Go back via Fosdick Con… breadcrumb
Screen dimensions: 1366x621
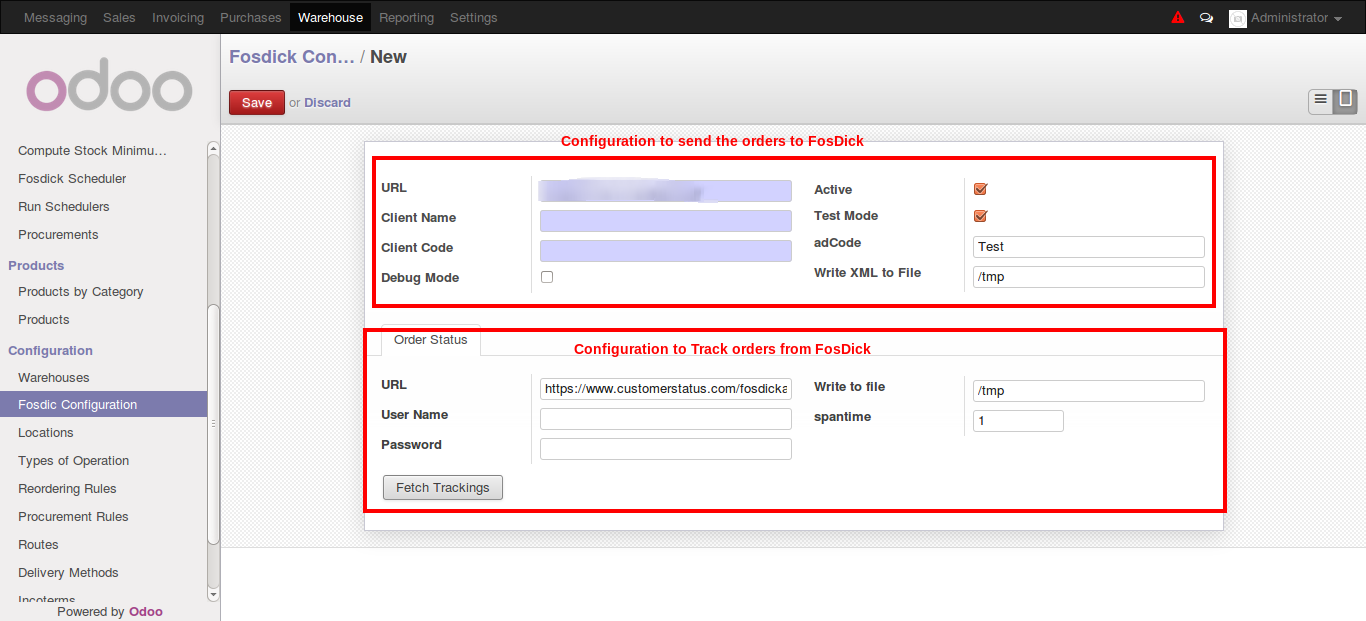click(x=292, y=57)
